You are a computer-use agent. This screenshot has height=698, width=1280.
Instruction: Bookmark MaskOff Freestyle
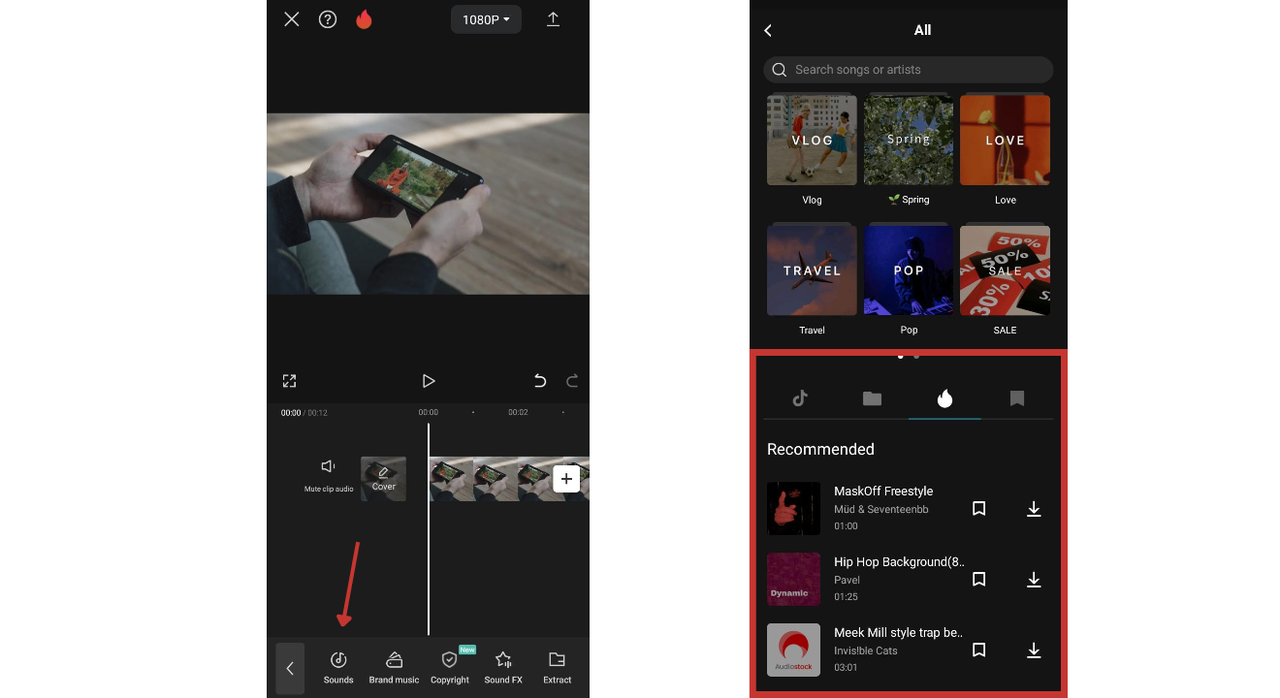979,509
